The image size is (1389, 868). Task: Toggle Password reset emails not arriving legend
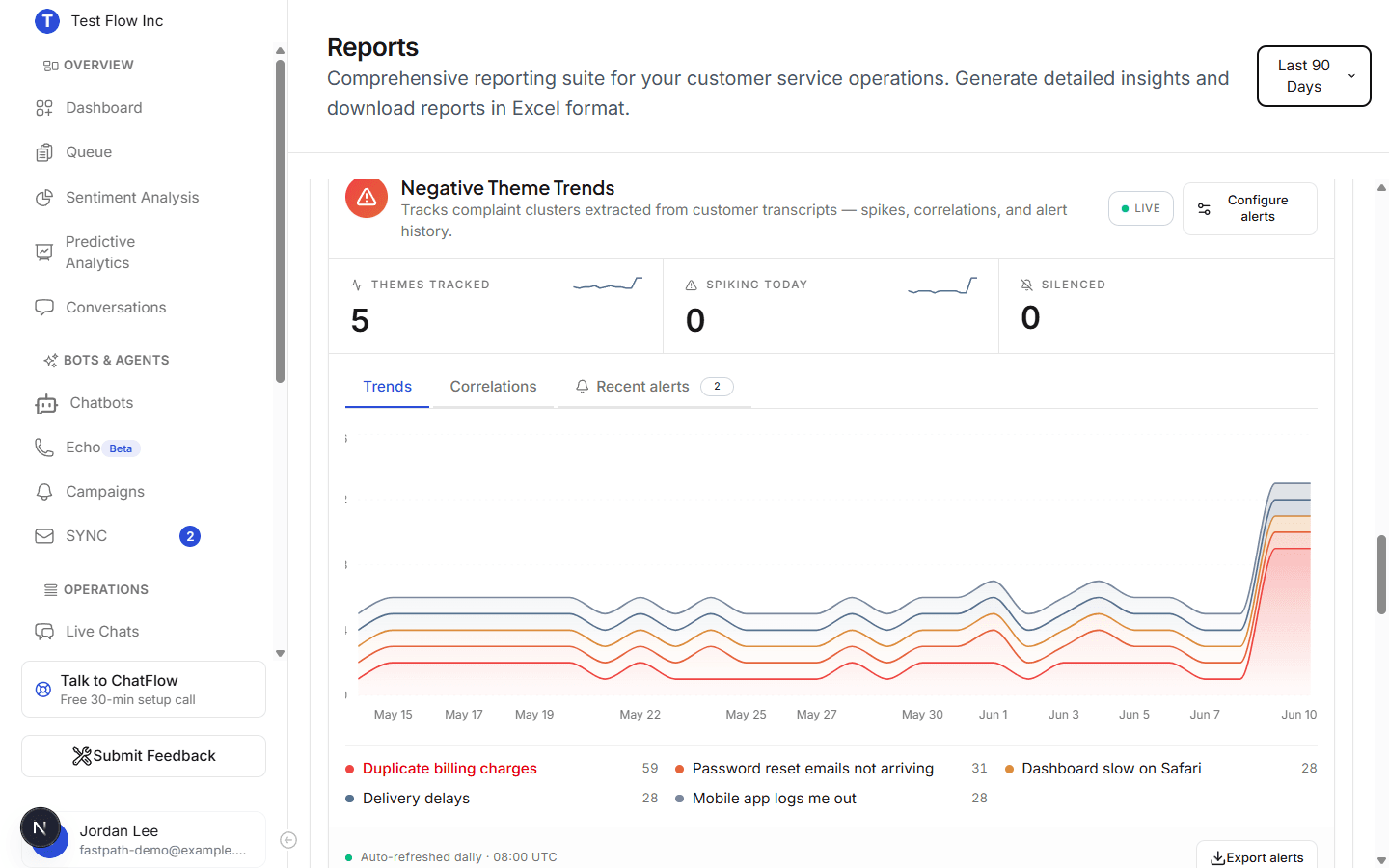[831, 769]
